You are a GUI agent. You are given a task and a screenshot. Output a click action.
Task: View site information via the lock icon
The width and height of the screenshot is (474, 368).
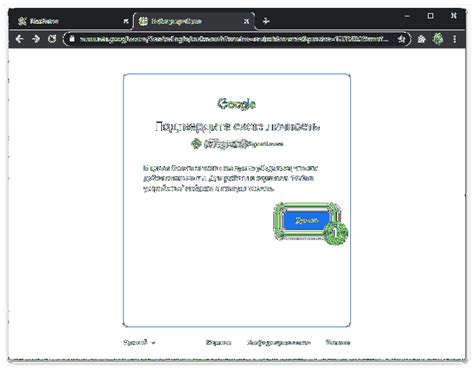tap(72, 39)
